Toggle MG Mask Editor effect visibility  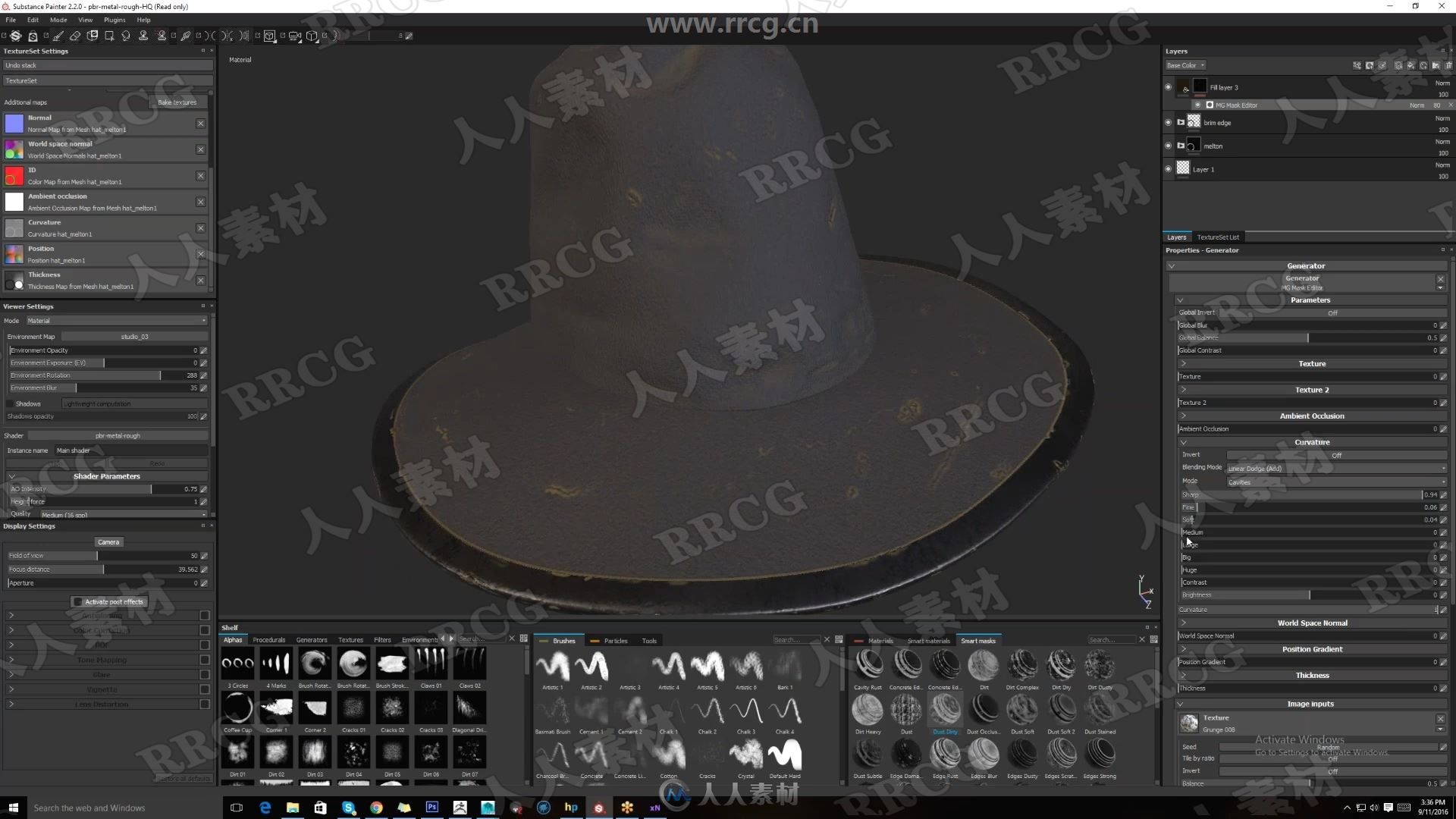(x=1197, y=105)
